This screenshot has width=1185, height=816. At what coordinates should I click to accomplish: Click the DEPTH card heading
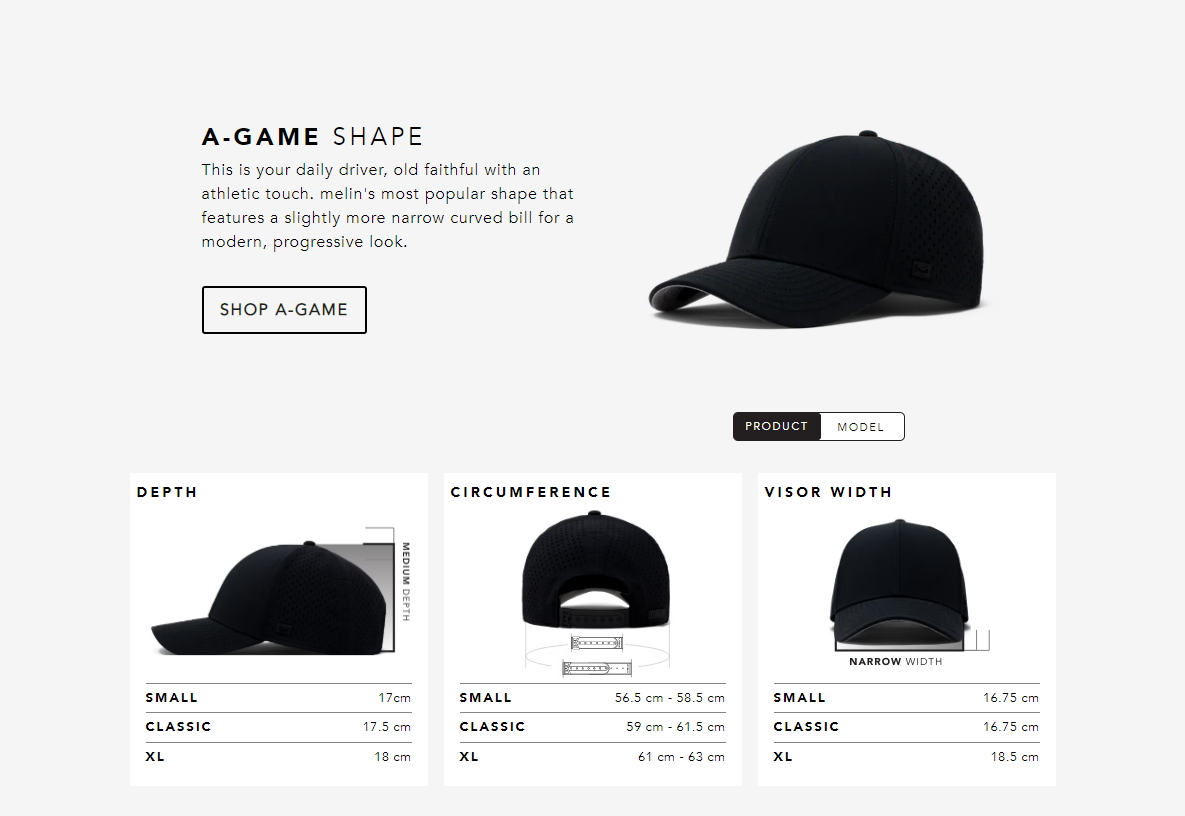pyautogui.click(x=167, y=493)
